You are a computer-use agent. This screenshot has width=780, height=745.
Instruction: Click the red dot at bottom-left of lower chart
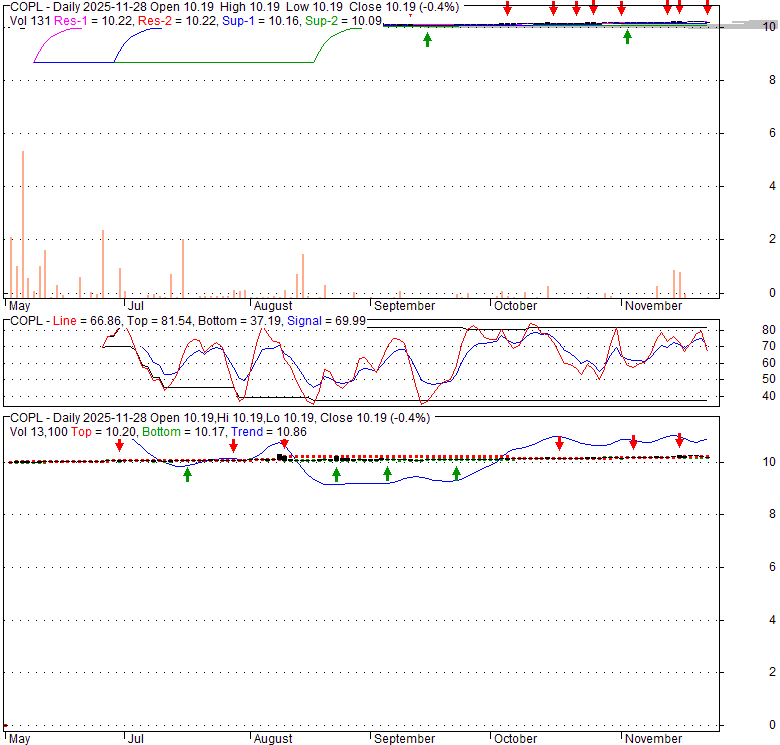pos(6,725)
